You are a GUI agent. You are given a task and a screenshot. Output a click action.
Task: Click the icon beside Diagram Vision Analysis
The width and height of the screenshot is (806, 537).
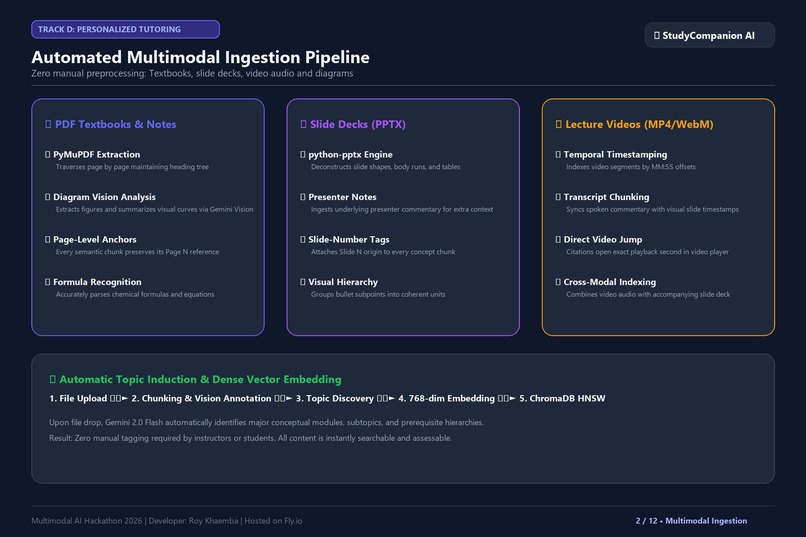(48, 197)
